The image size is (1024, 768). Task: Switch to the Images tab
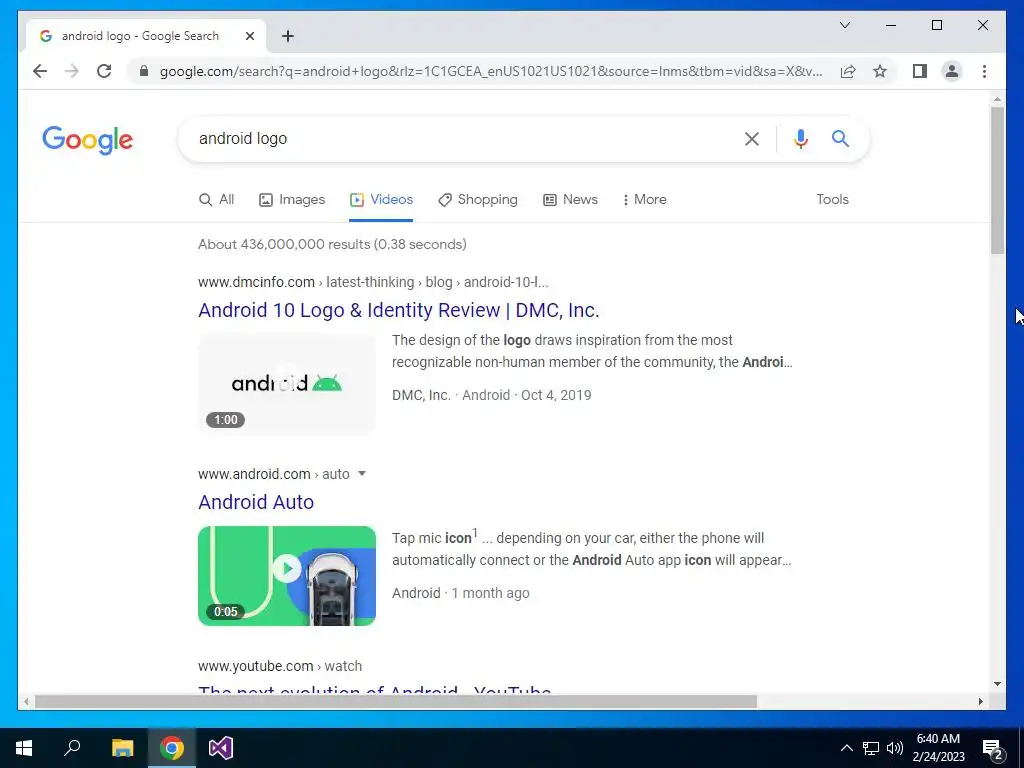pos(292,199)
